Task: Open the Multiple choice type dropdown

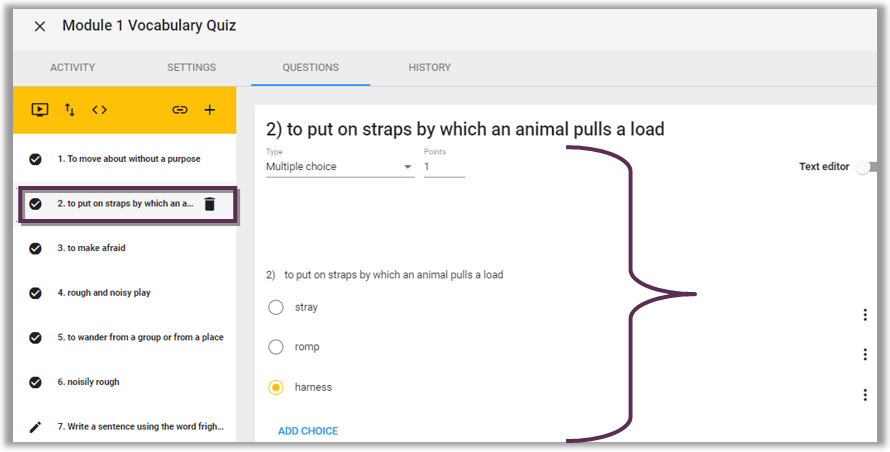Action: coord(339,167)
